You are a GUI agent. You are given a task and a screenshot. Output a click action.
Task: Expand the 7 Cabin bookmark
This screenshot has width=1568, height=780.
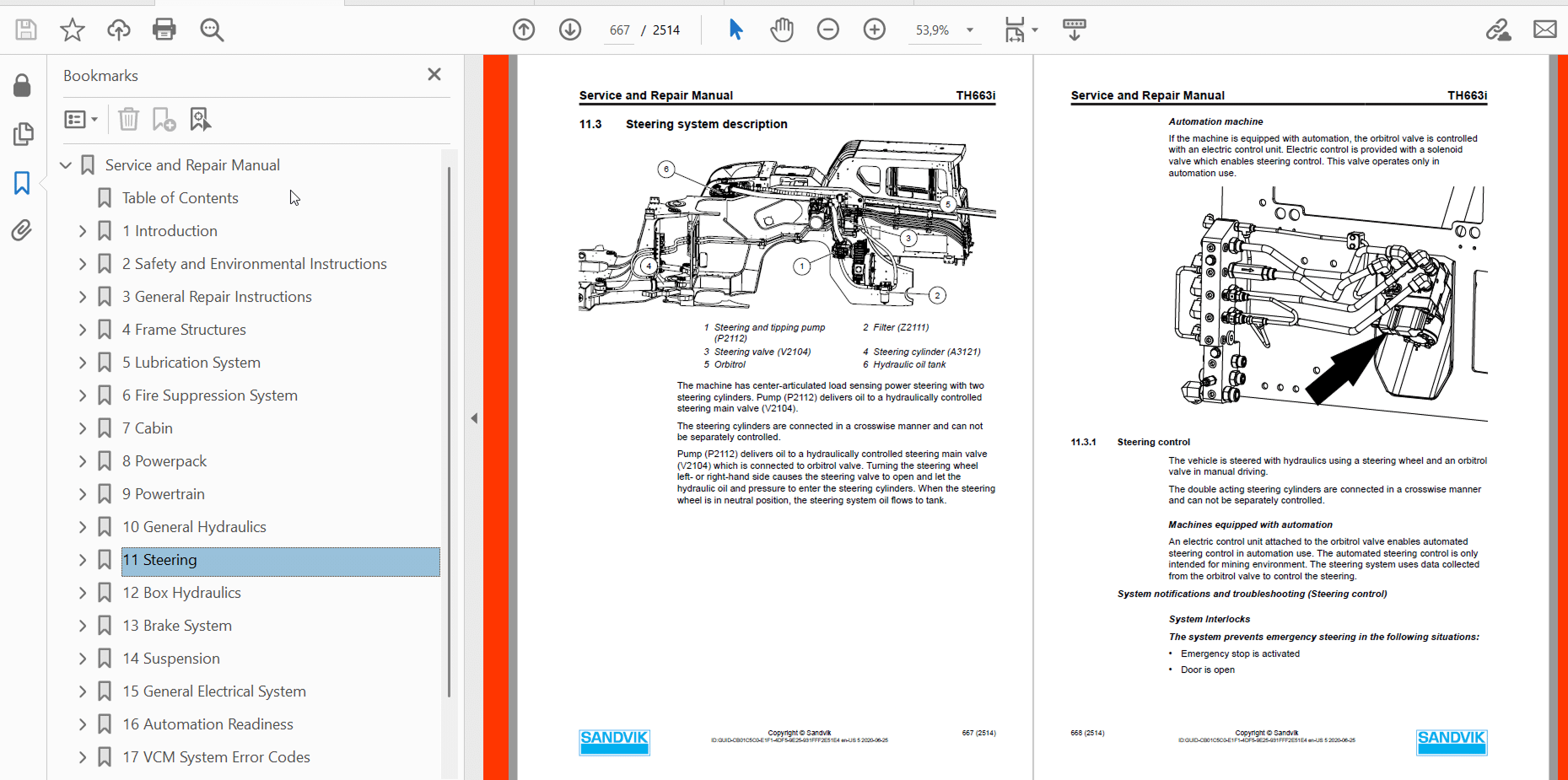click(83, 428)
